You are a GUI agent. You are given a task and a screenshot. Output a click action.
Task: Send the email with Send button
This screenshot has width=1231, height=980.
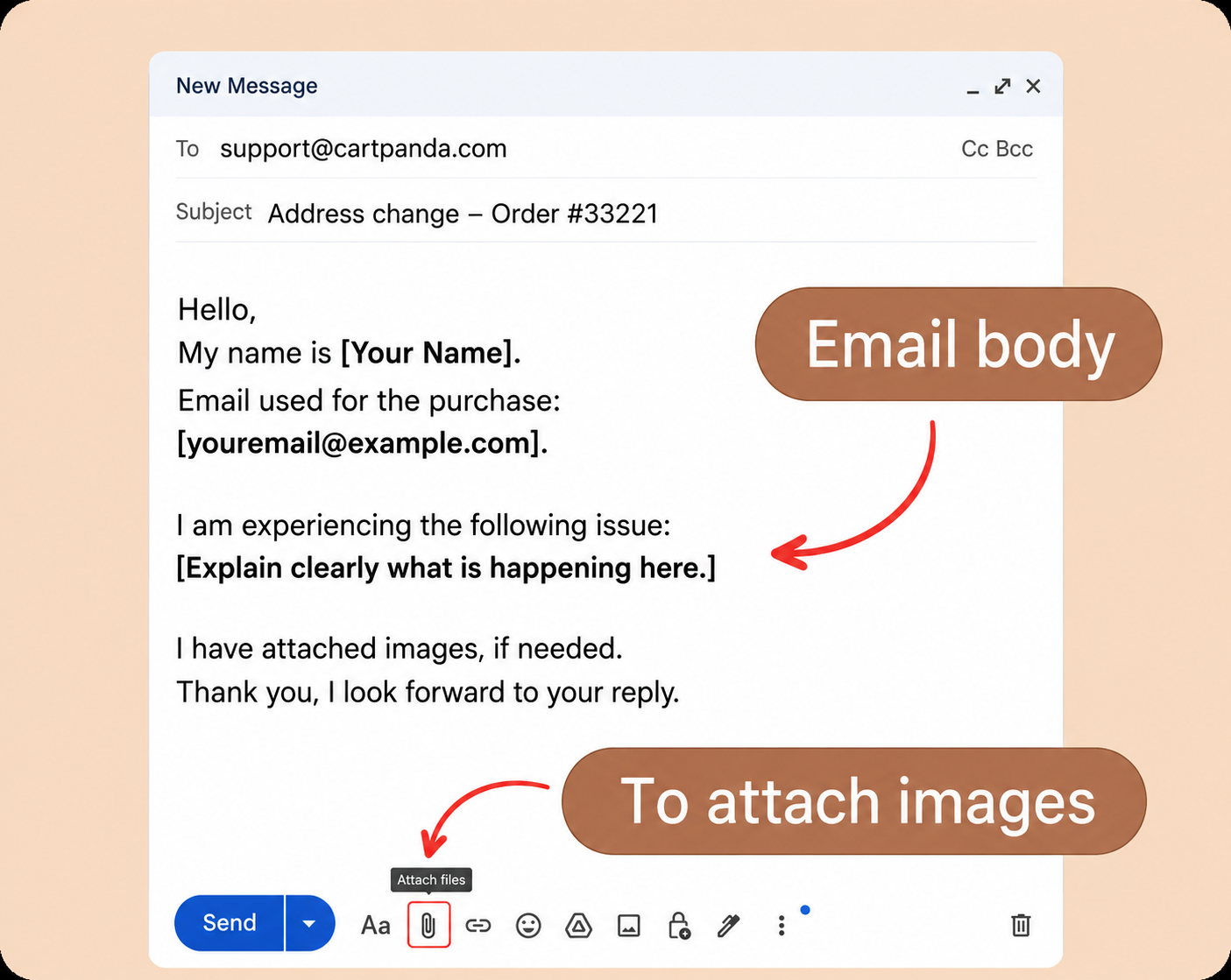tap(230, 923)
